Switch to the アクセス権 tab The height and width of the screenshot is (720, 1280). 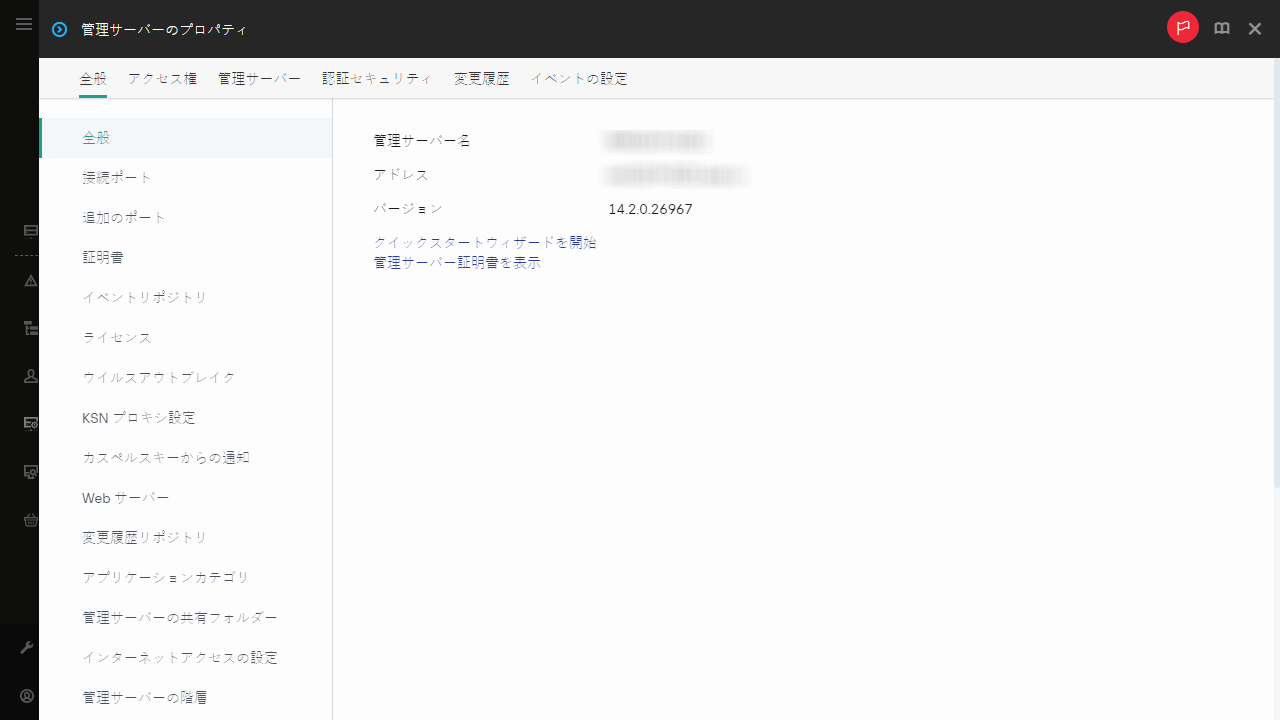coord(162,78)
